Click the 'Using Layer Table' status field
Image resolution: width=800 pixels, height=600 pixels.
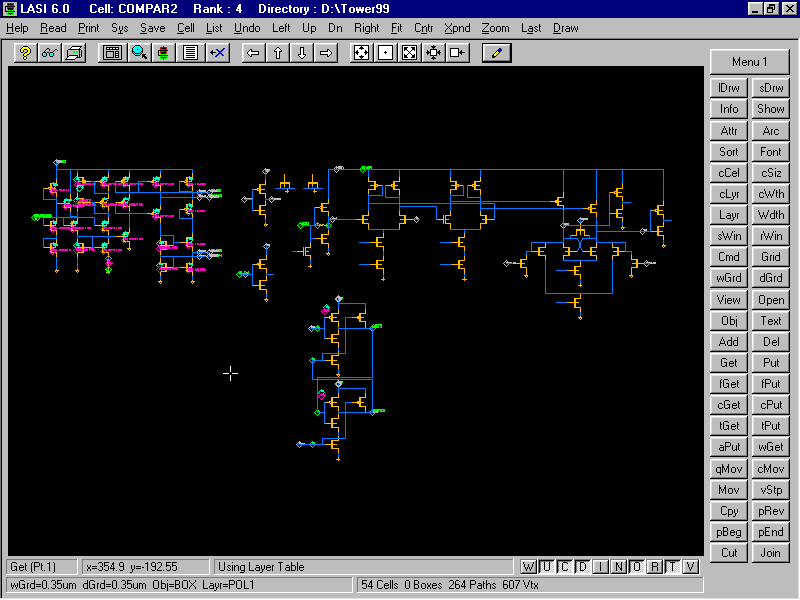(x=363, y=567)
